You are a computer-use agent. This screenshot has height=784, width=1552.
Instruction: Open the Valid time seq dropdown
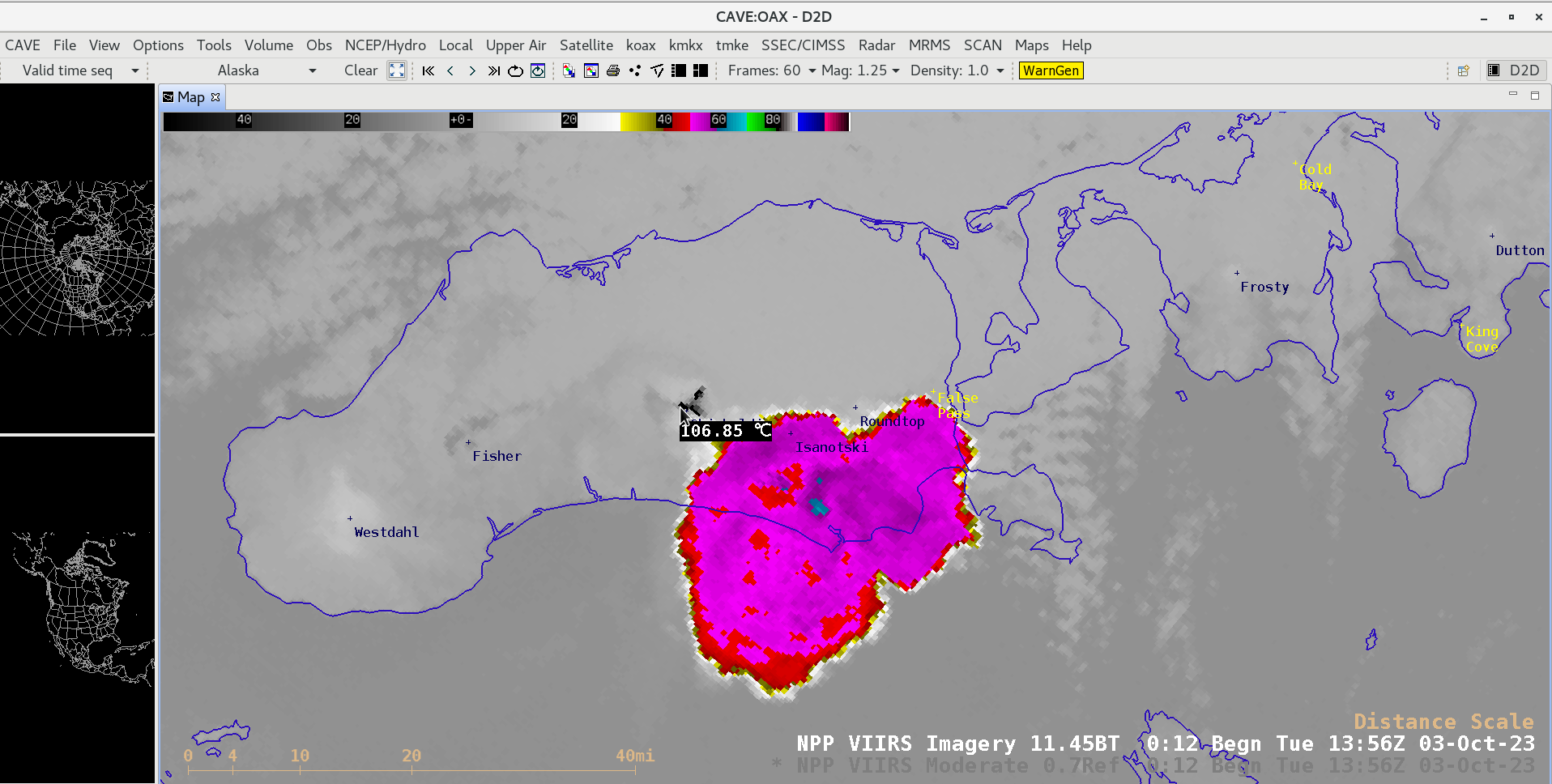click(x=79, y=70)
